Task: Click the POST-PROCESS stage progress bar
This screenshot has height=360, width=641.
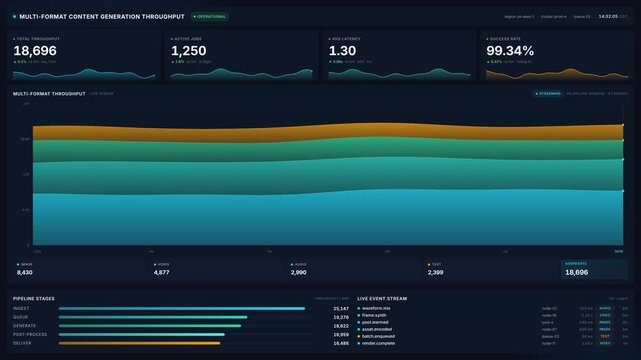Action: coord(141,335)
